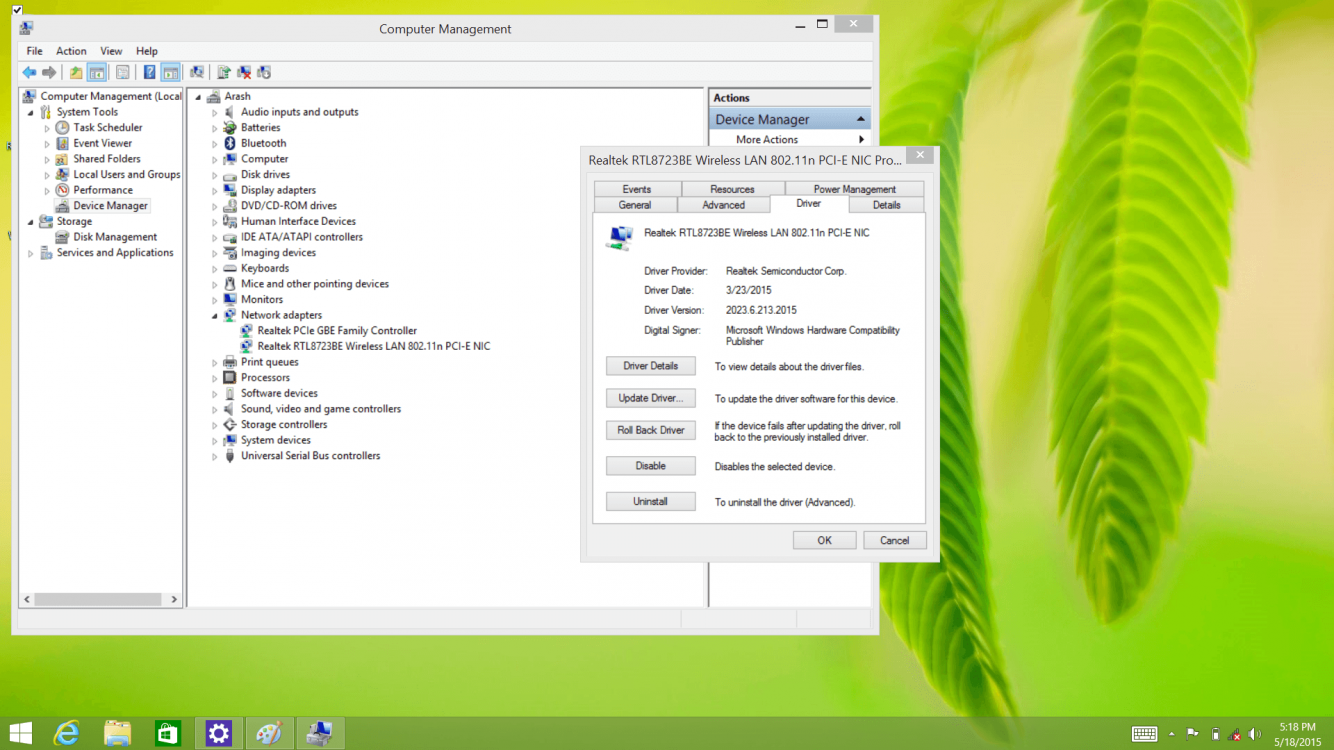Click the Update Driver... button

click(650, 398)
